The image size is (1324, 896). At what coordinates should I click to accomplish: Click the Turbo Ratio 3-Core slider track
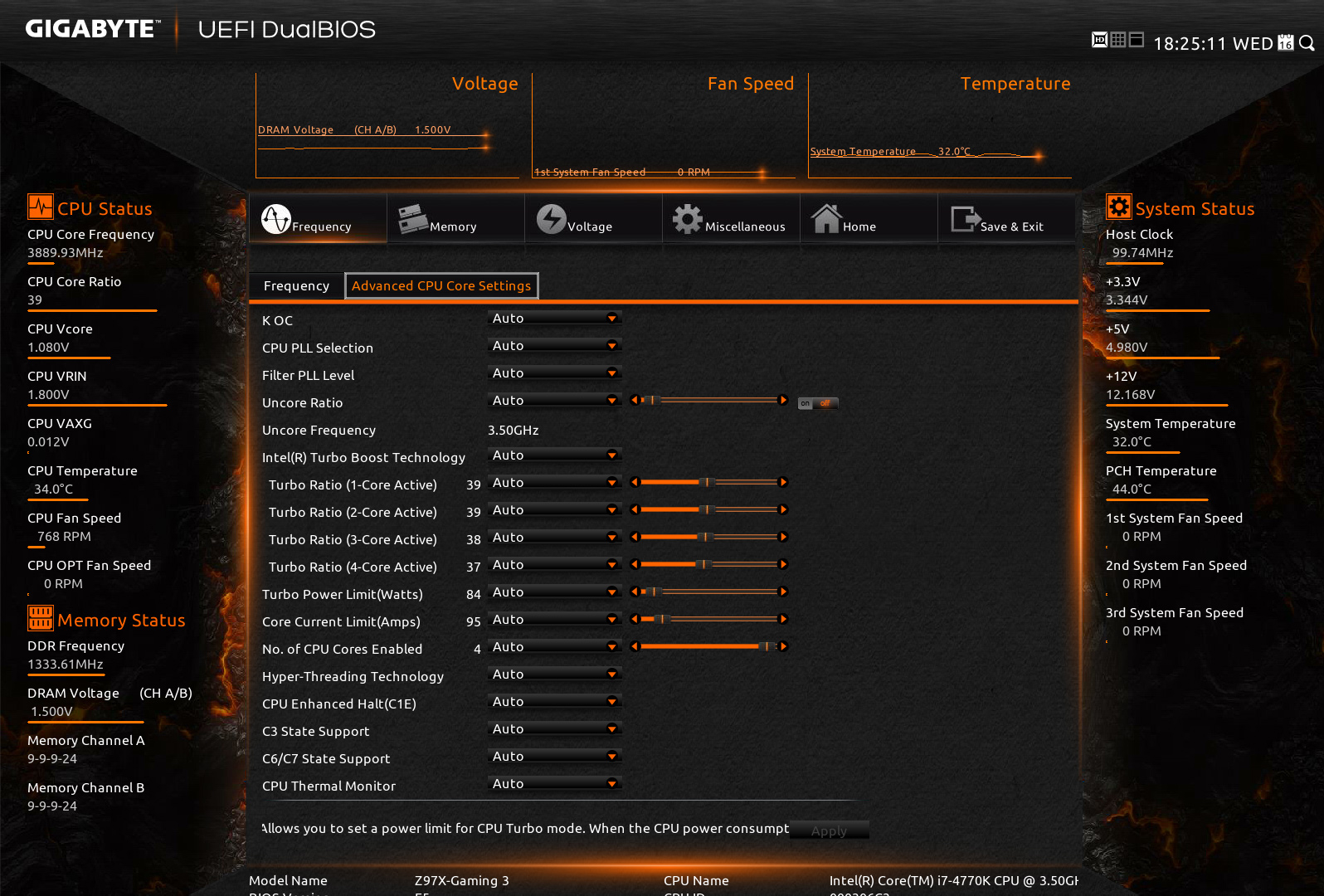[709, 537]
